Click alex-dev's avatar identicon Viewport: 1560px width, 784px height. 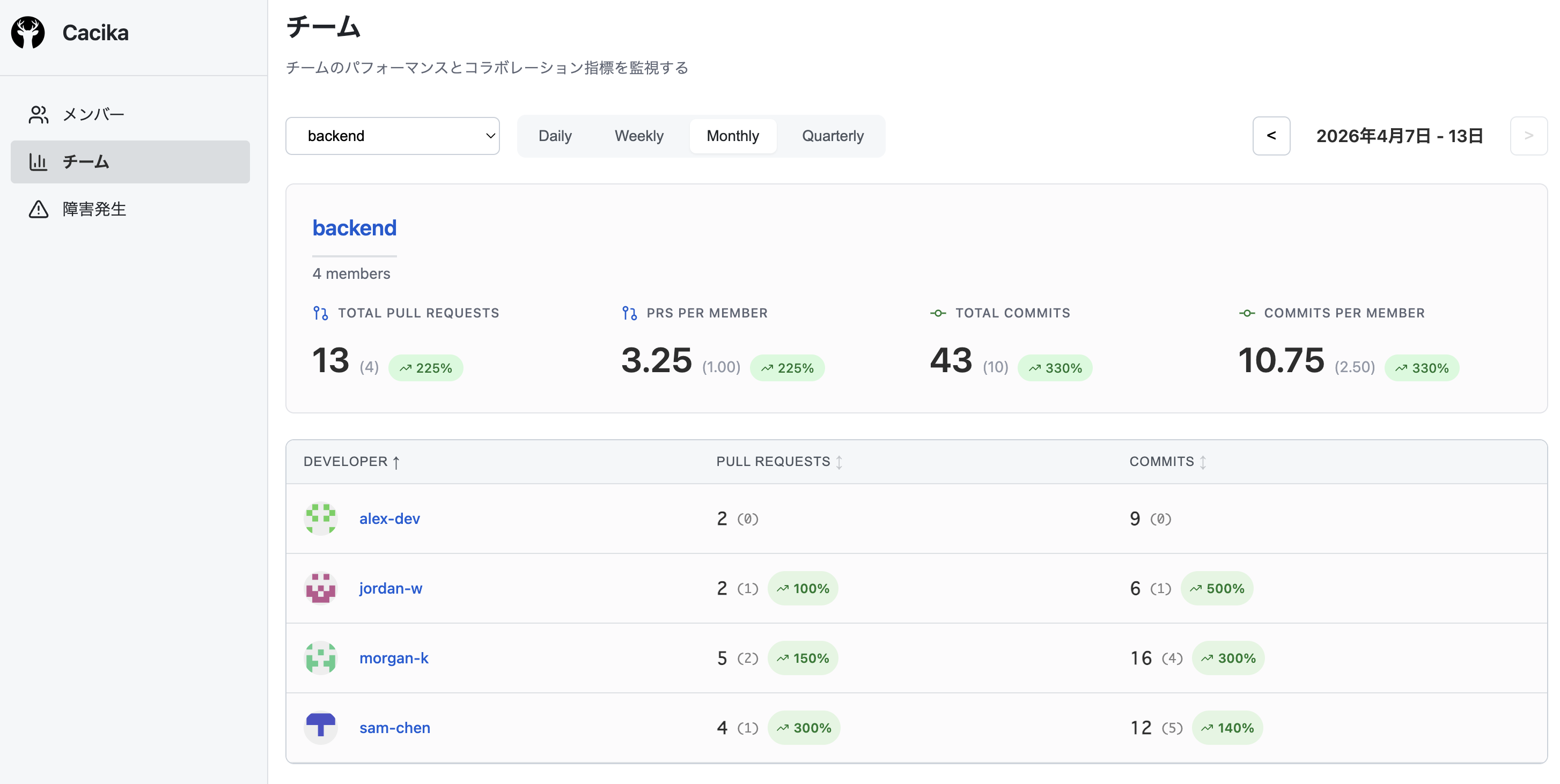point(320,519)
